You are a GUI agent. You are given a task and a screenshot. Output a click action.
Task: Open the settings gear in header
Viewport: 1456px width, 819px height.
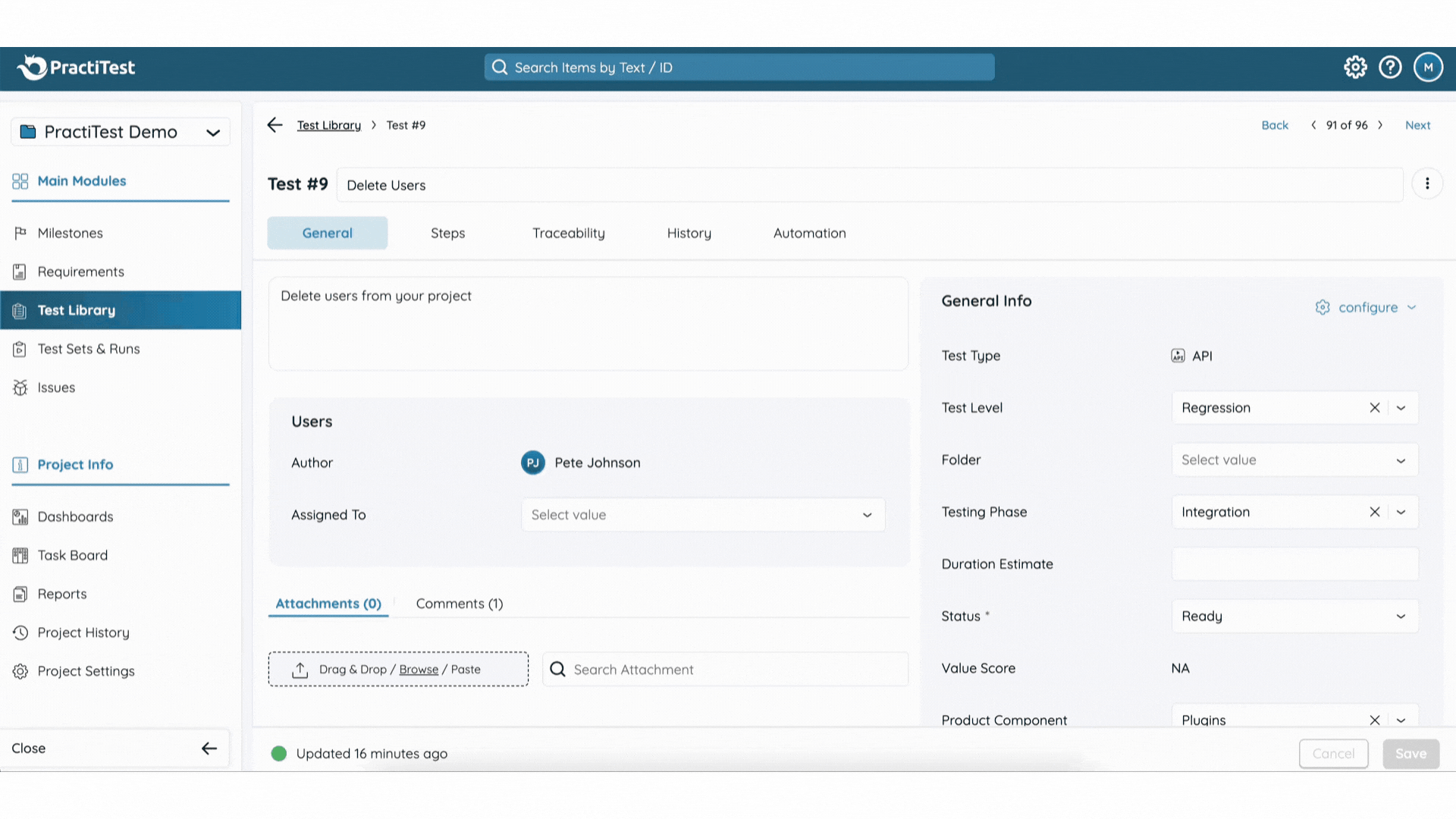(1355, 67)
